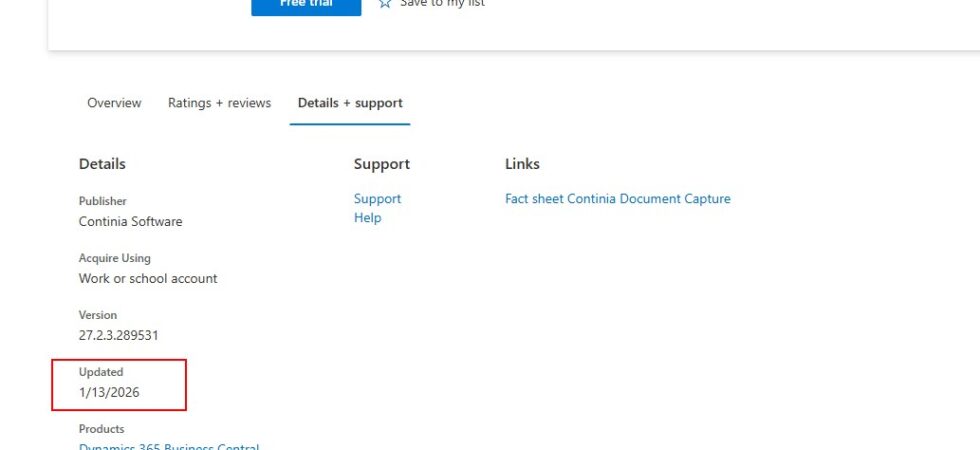The width and height of the screenshot is (980, 450).
Task: Open the Ratings + reviews tab
Action: pyautogui.click(x=219, y=103)
